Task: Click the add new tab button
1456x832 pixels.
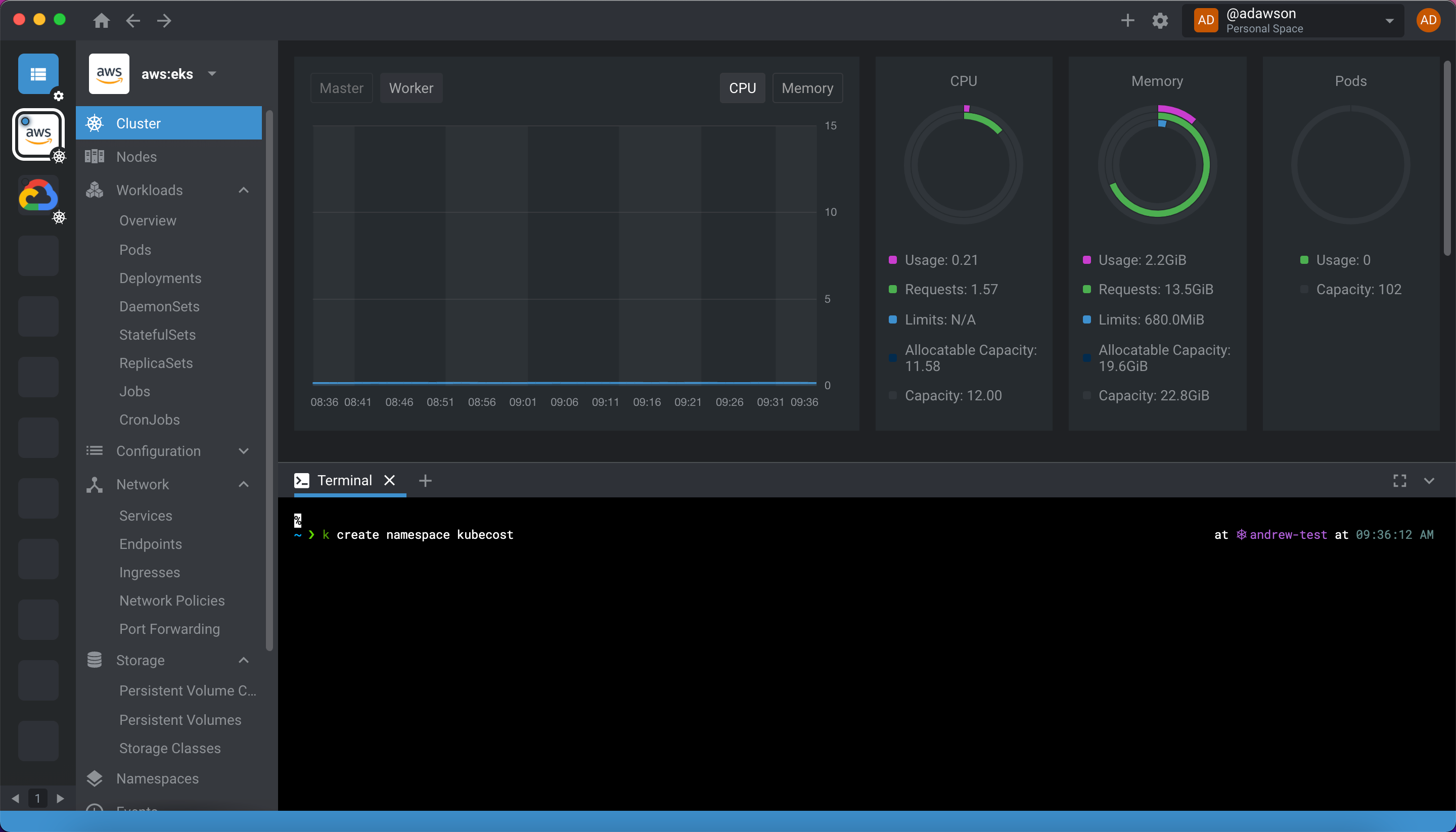Action: point(424,480)
